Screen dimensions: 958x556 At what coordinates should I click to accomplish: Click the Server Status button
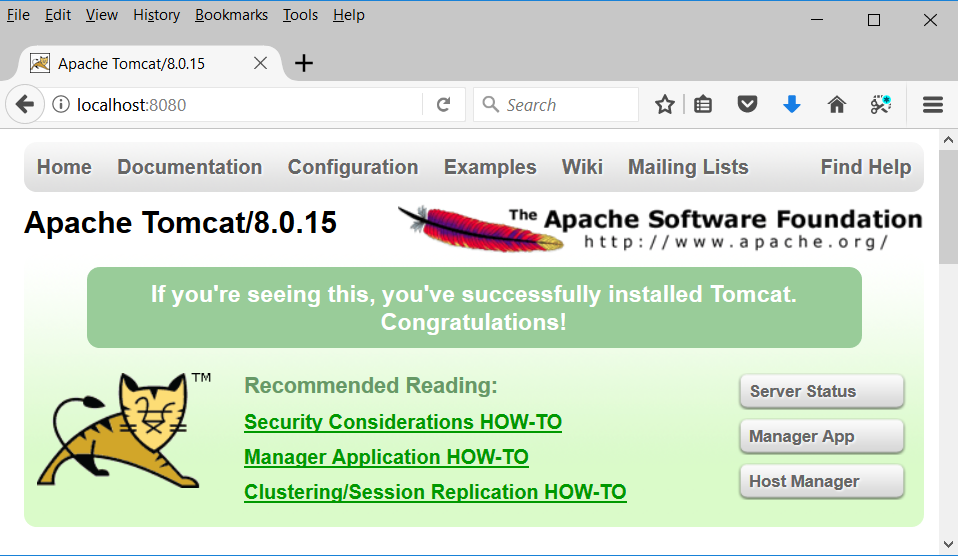pos(822,391)
